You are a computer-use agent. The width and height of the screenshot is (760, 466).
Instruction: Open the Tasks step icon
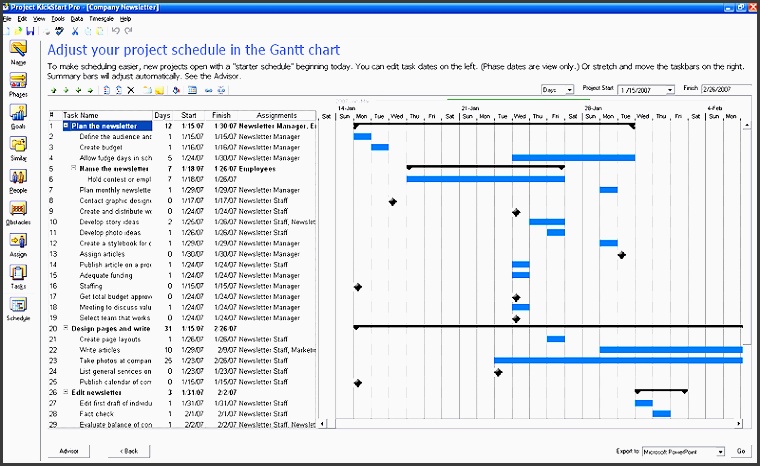18,276
